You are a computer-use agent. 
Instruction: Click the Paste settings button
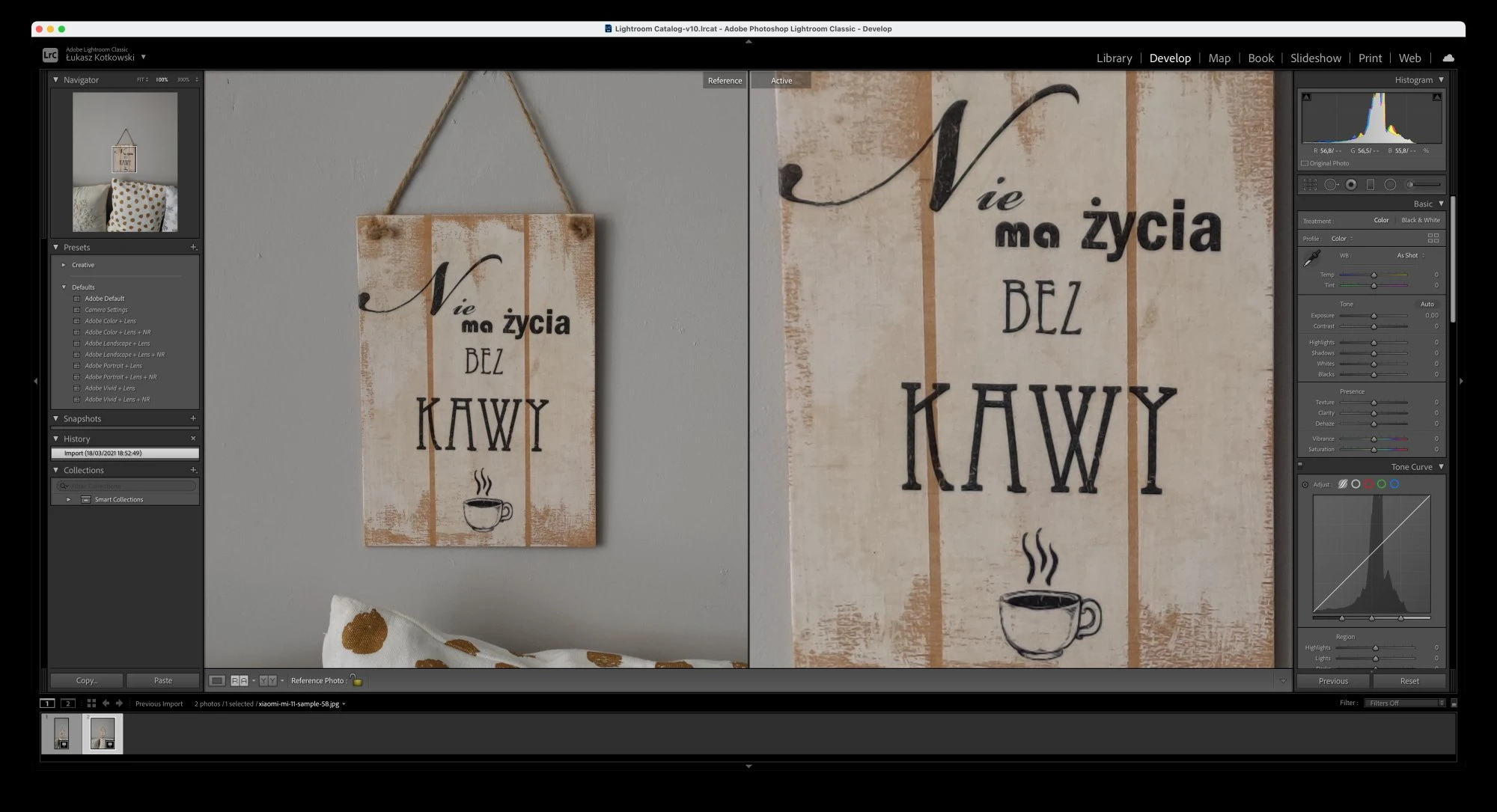coord(162,680)
